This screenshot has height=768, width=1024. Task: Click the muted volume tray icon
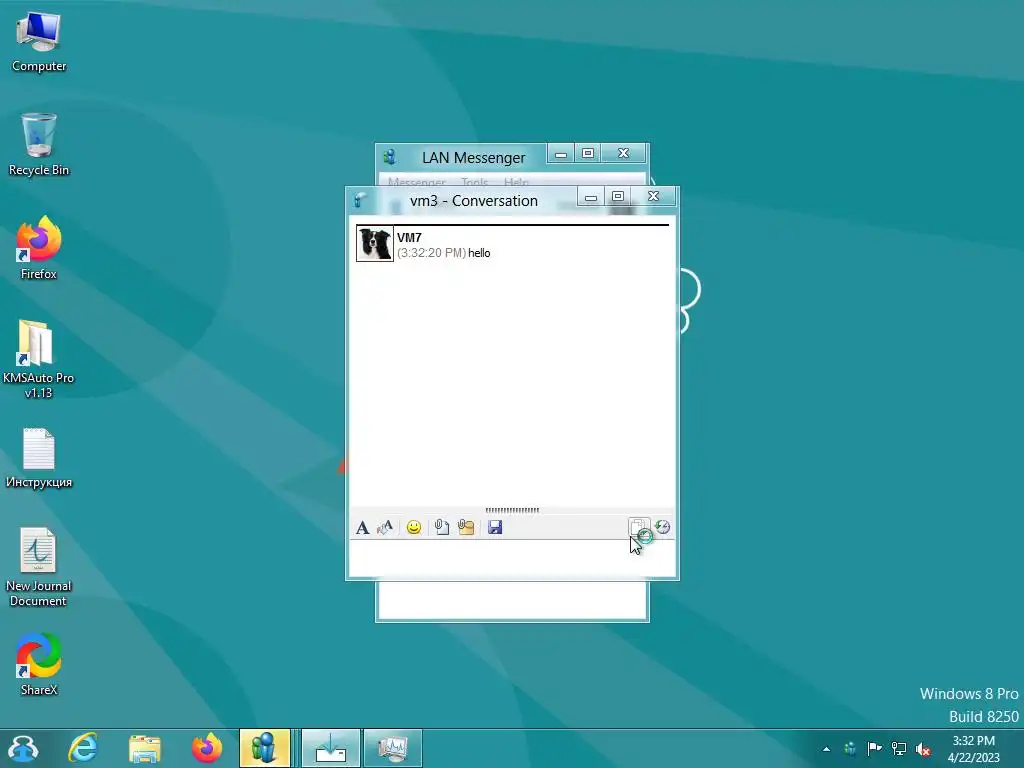[x=923, y=749]
